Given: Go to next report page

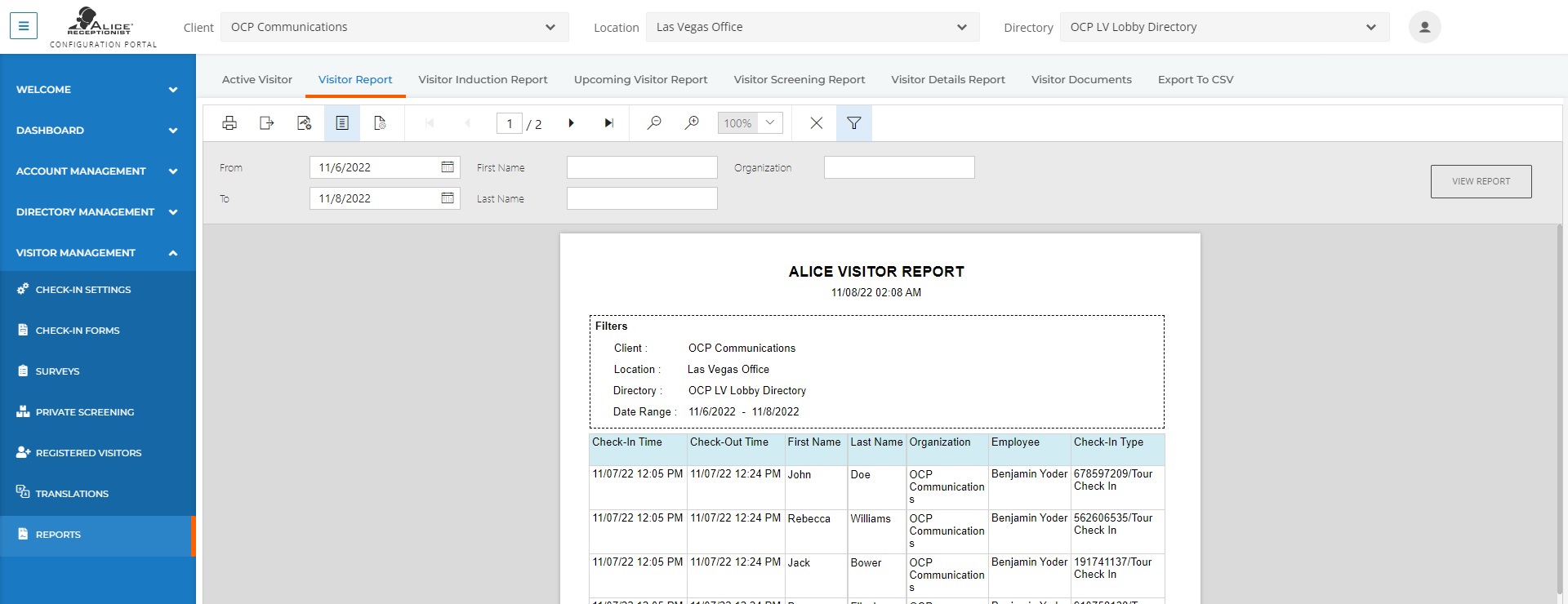Looking at the screenshot, I should pyautogui.click(x=571, y=123).
